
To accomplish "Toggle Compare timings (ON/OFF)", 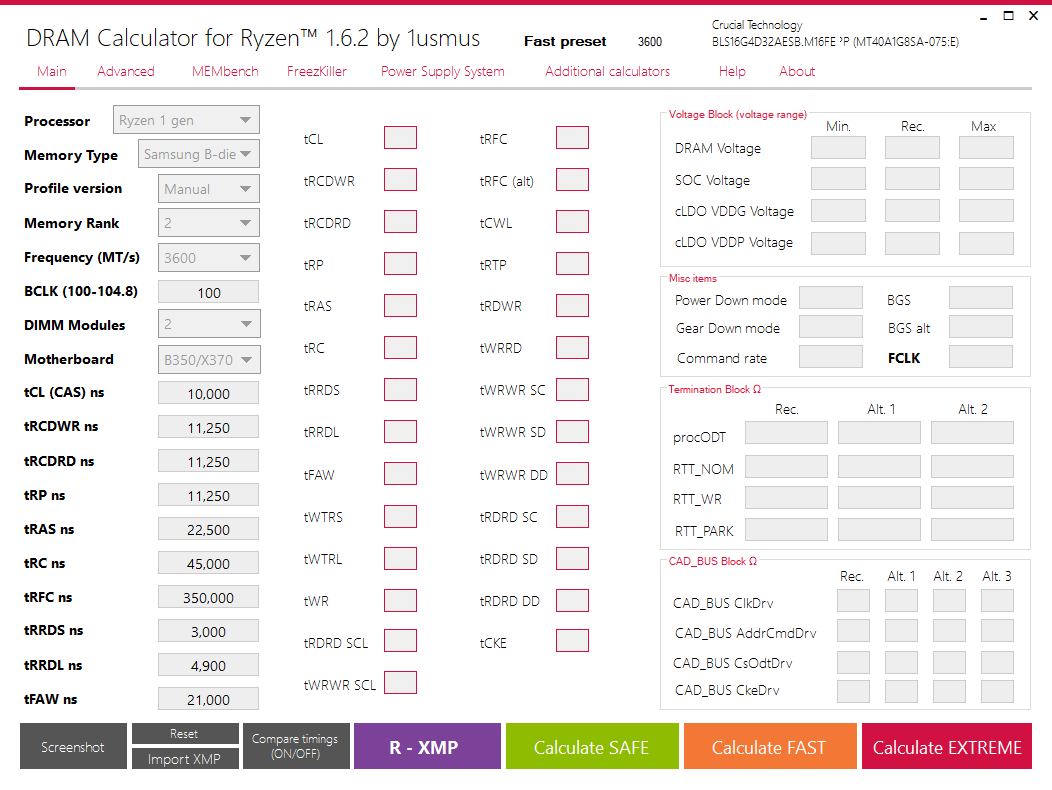I will pyautogui.click(x=296, y=746).
